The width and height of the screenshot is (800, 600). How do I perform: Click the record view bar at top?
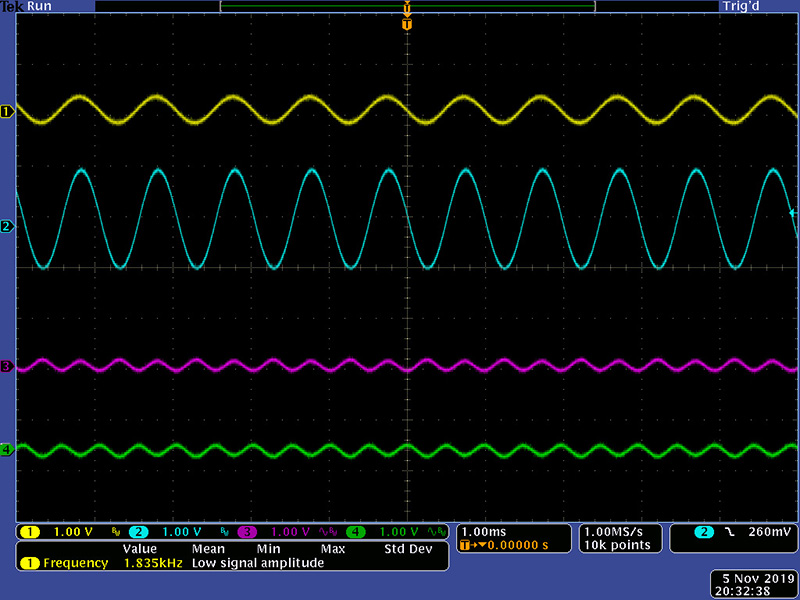(406, 6)
